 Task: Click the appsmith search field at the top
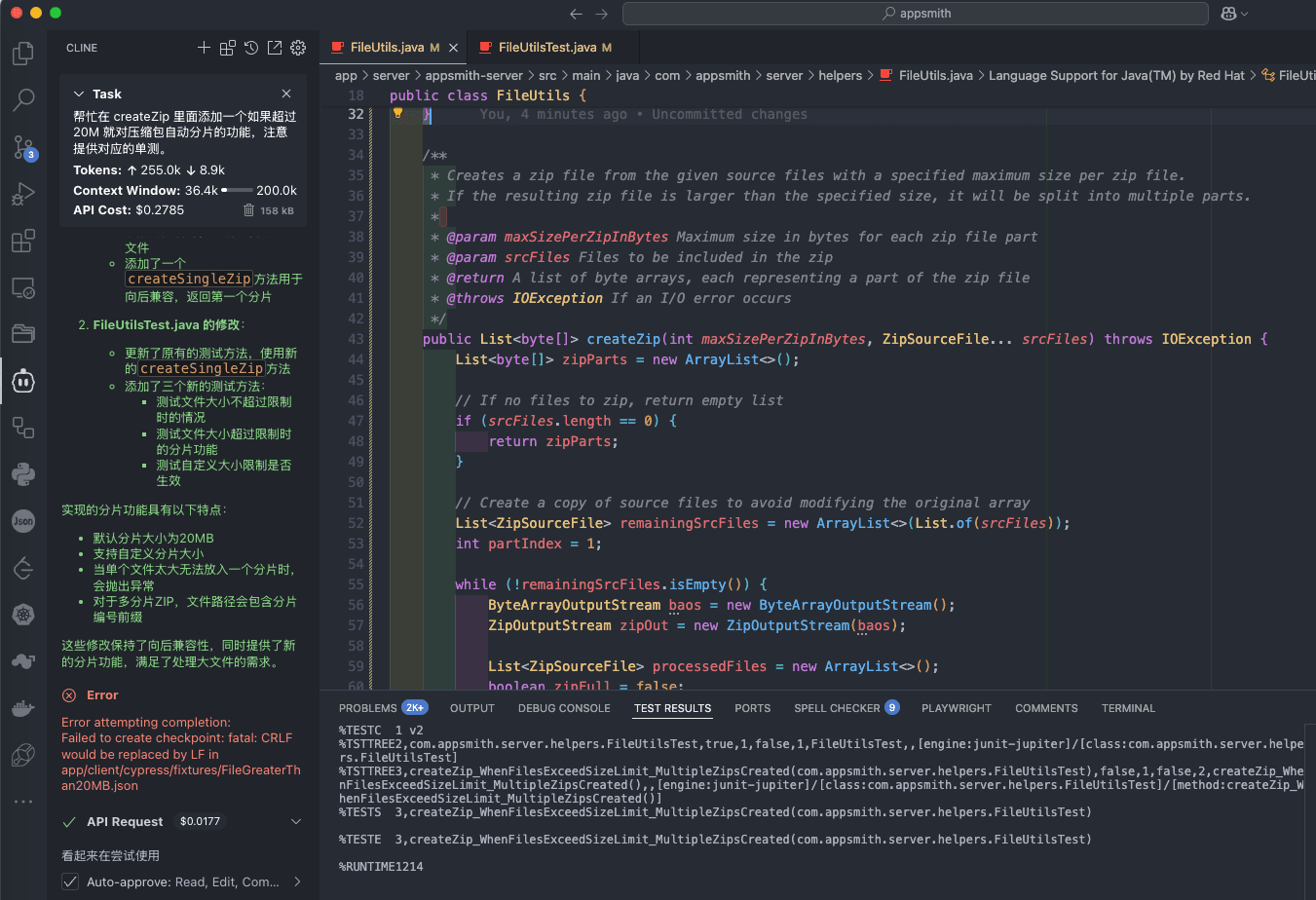coord(914,13)
